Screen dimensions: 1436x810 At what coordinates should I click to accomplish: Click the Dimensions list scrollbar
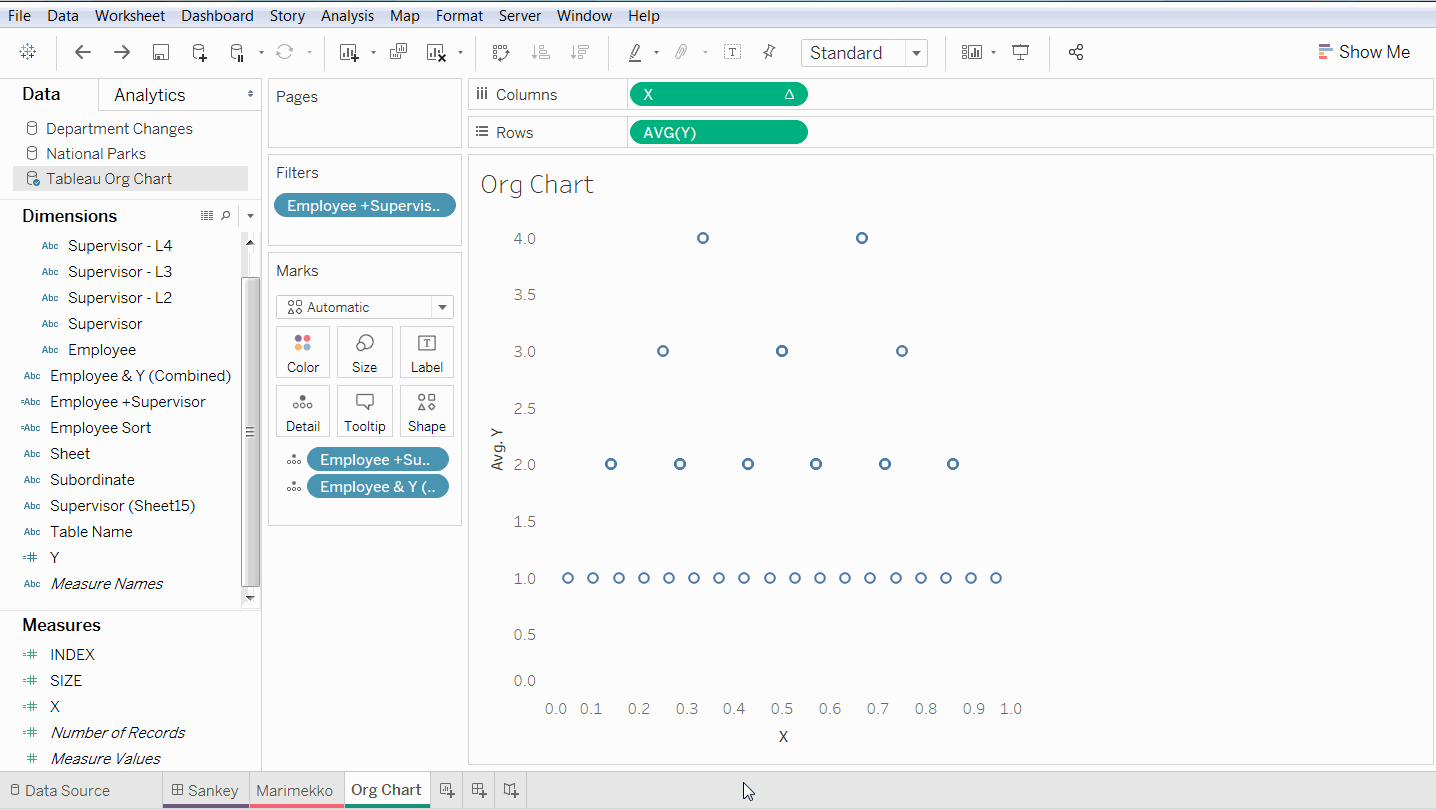pos(249,430)
